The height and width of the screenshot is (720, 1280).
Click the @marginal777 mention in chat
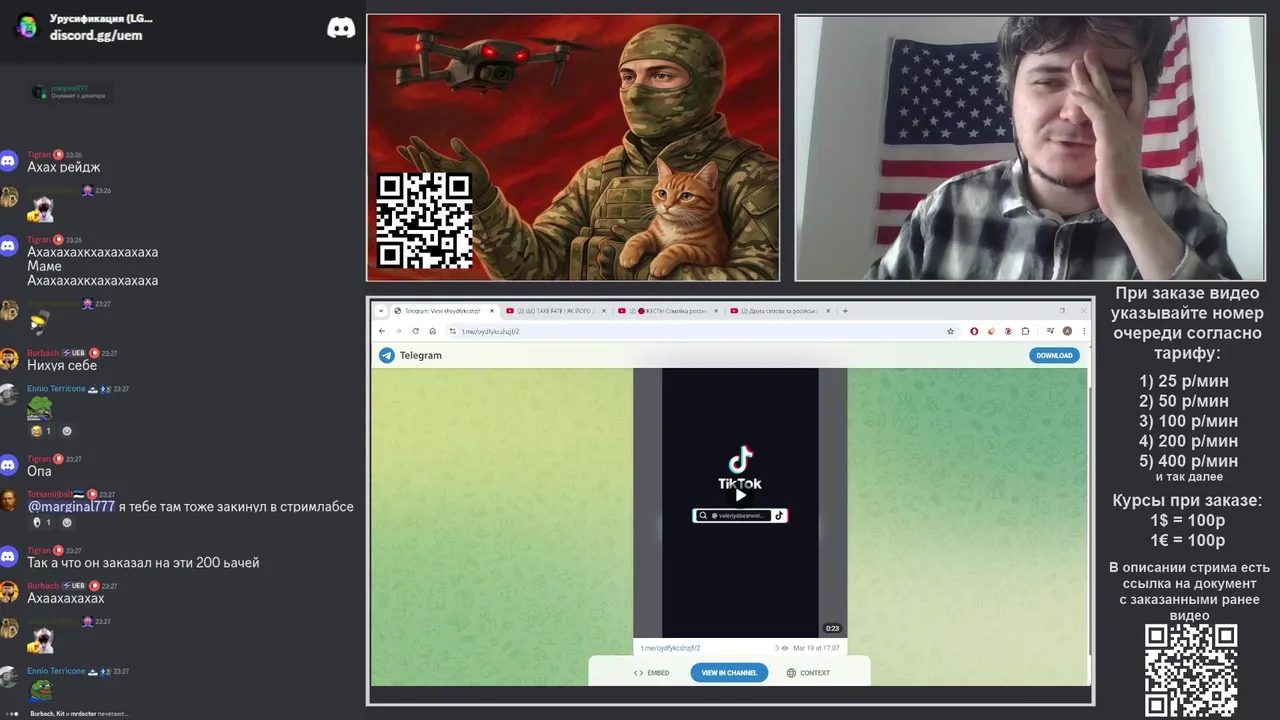(x=71, y=507)
